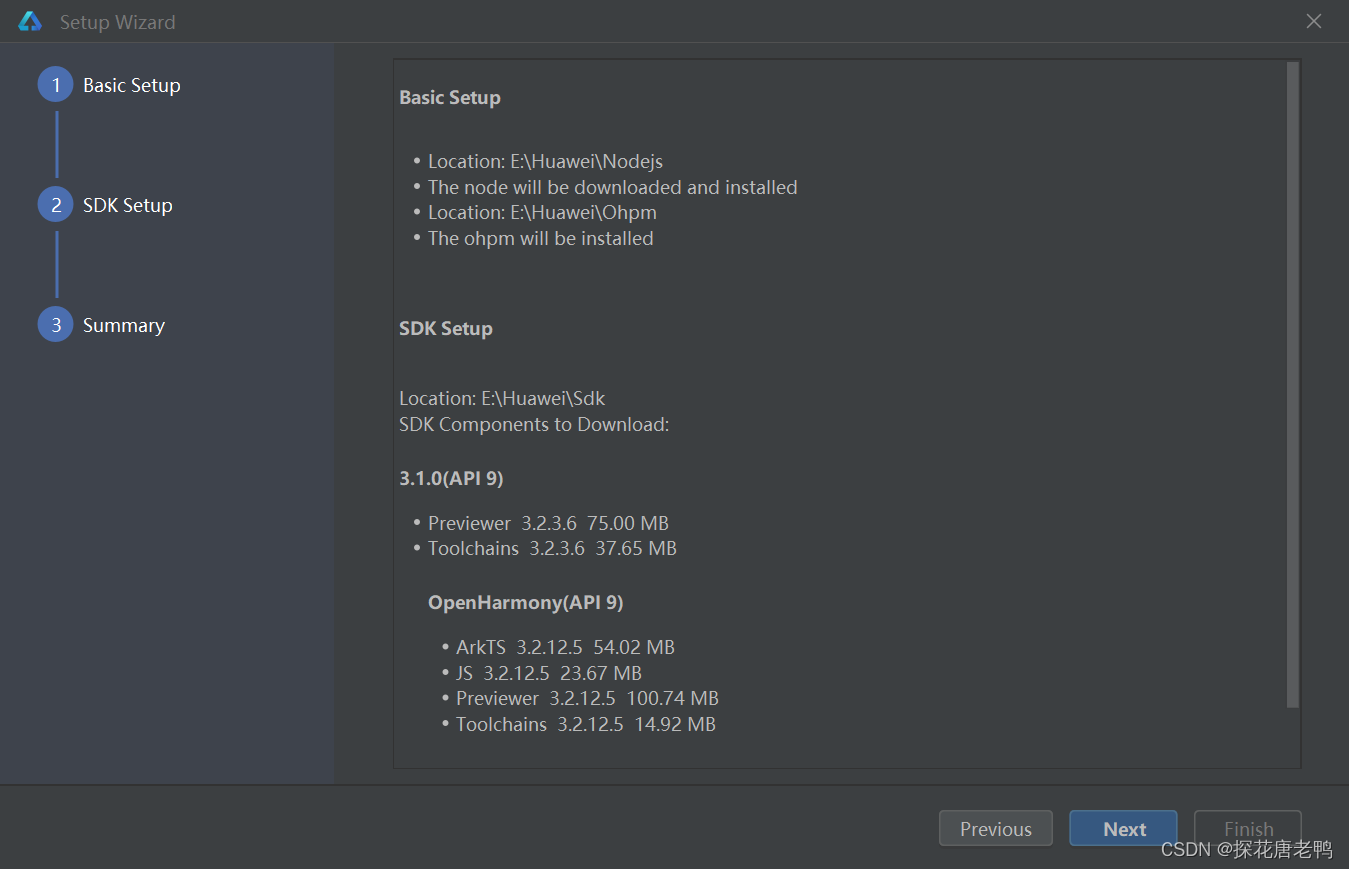
Task: Open the Basic Setup step label
Action: click(x=132, y=85)
